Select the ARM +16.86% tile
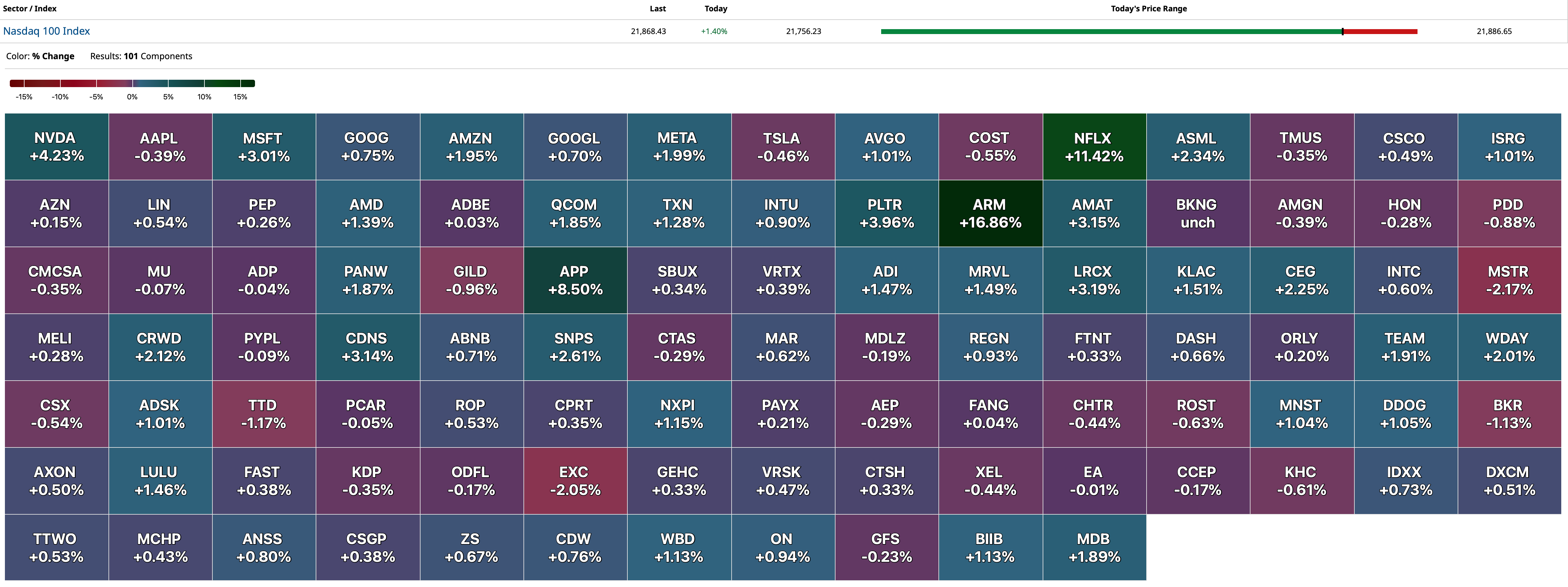 tap(990, 214)
